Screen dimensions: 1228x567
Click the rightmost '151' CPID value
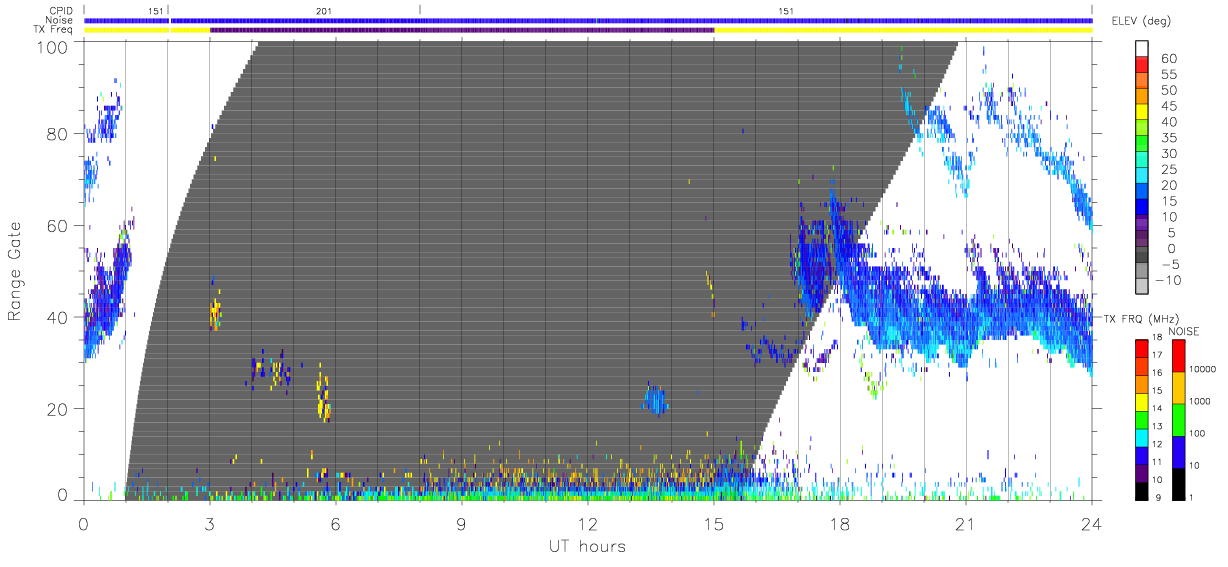(x=786, y=10)
